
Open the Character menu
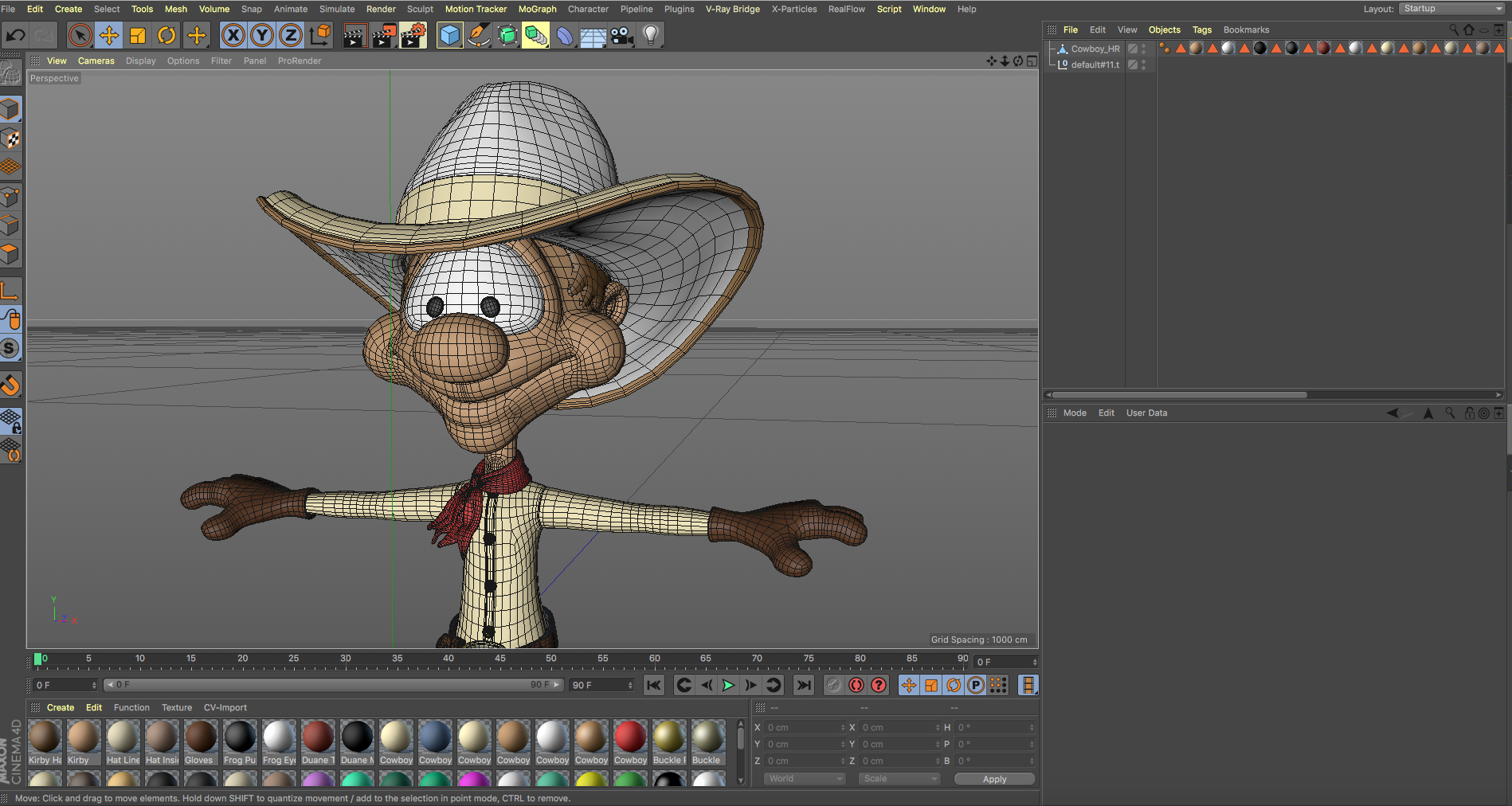click(x=588, y=9)
